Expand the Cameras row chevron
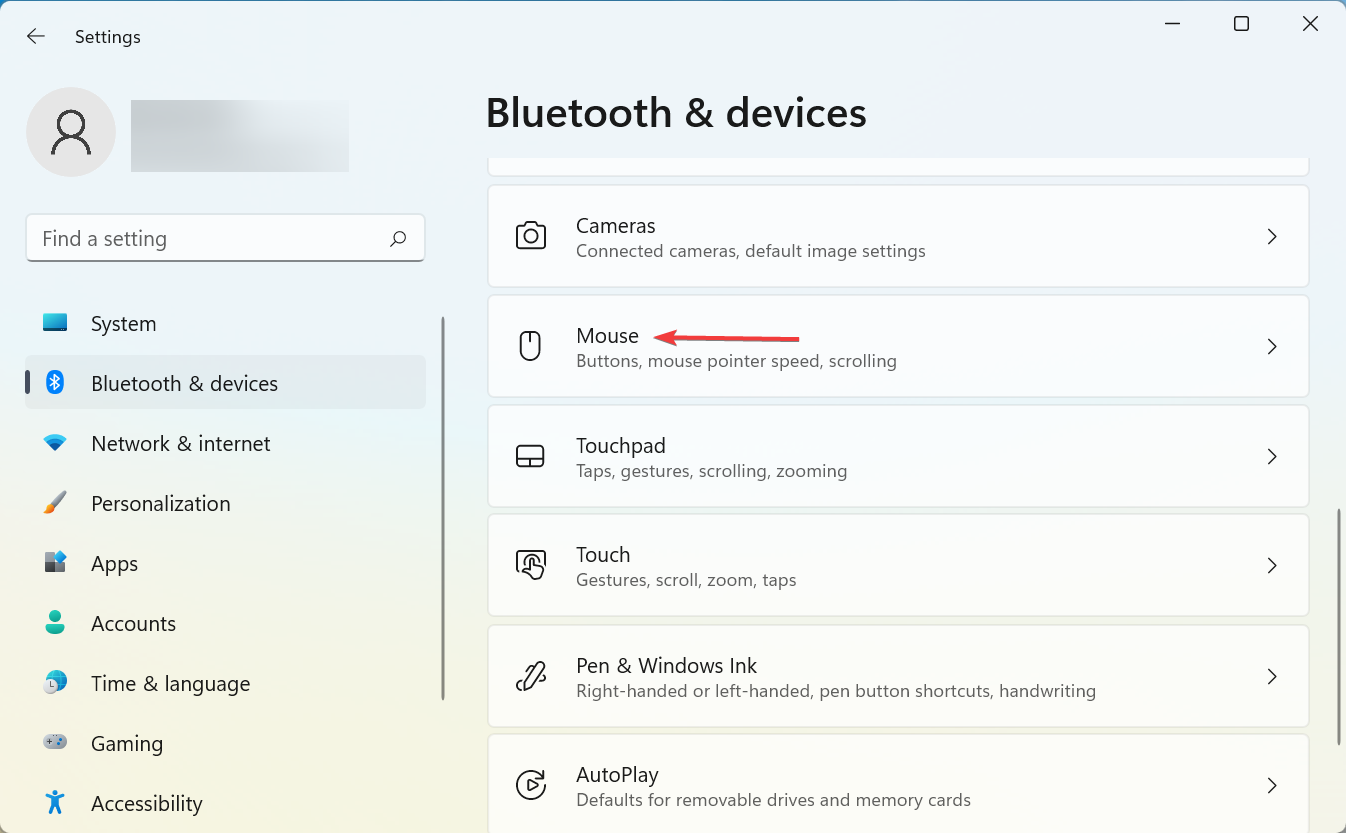 click(1272, 236)
